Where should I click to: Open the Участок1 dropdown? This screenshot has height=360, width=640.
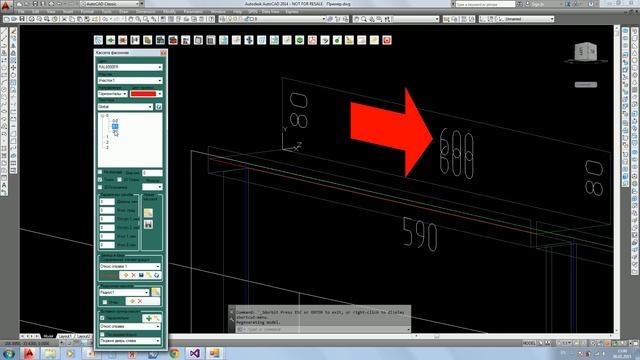coord(130,80)
